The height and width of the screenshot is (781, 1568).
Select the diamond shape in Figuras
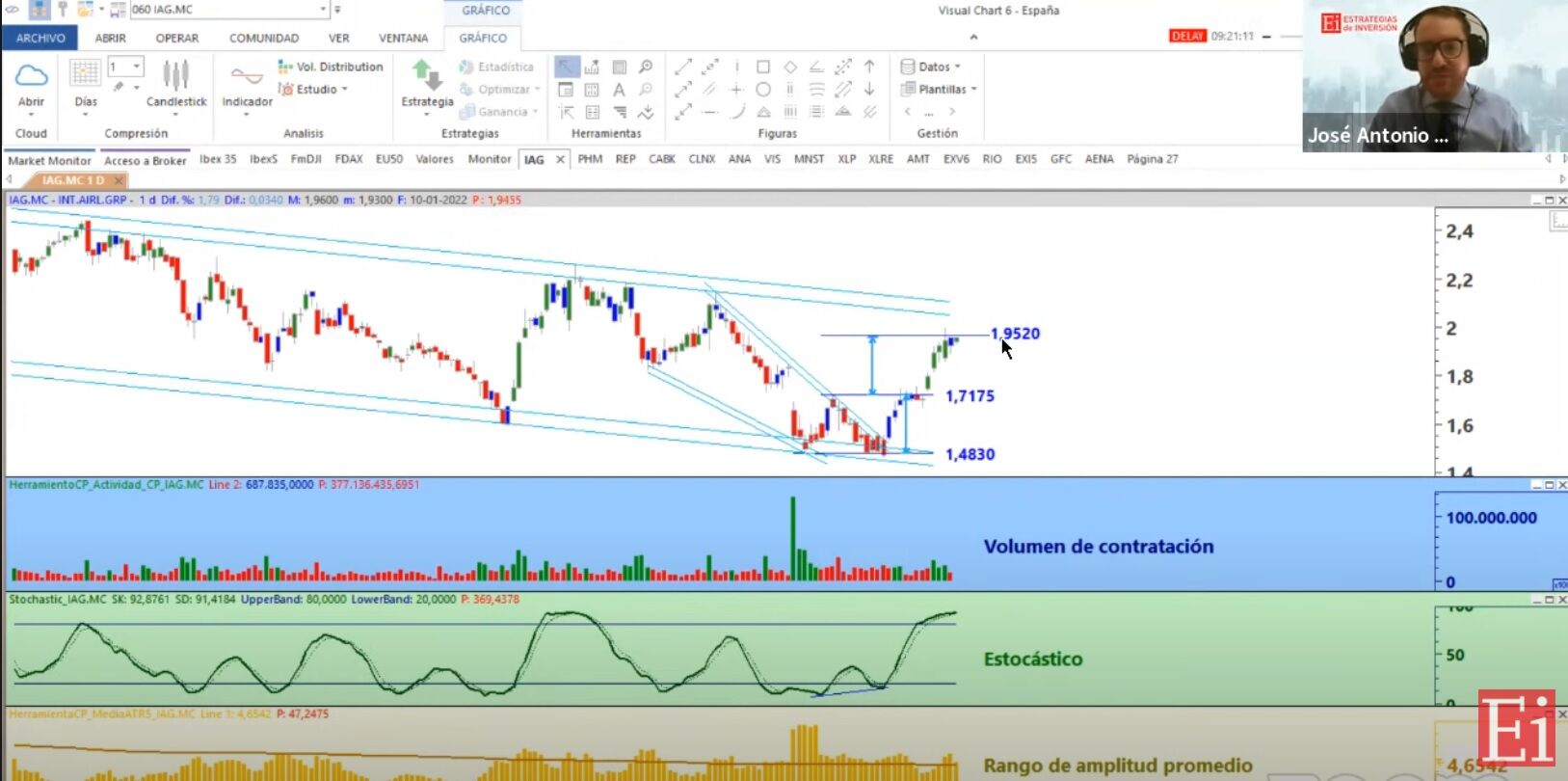coord(790,67)
